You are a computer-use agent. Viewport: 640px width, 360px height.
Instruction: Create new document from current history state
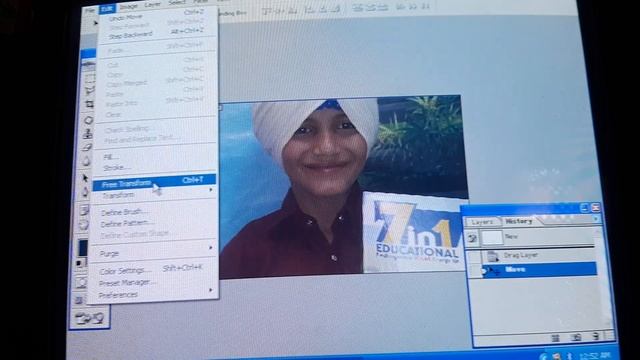coord(556,338)
